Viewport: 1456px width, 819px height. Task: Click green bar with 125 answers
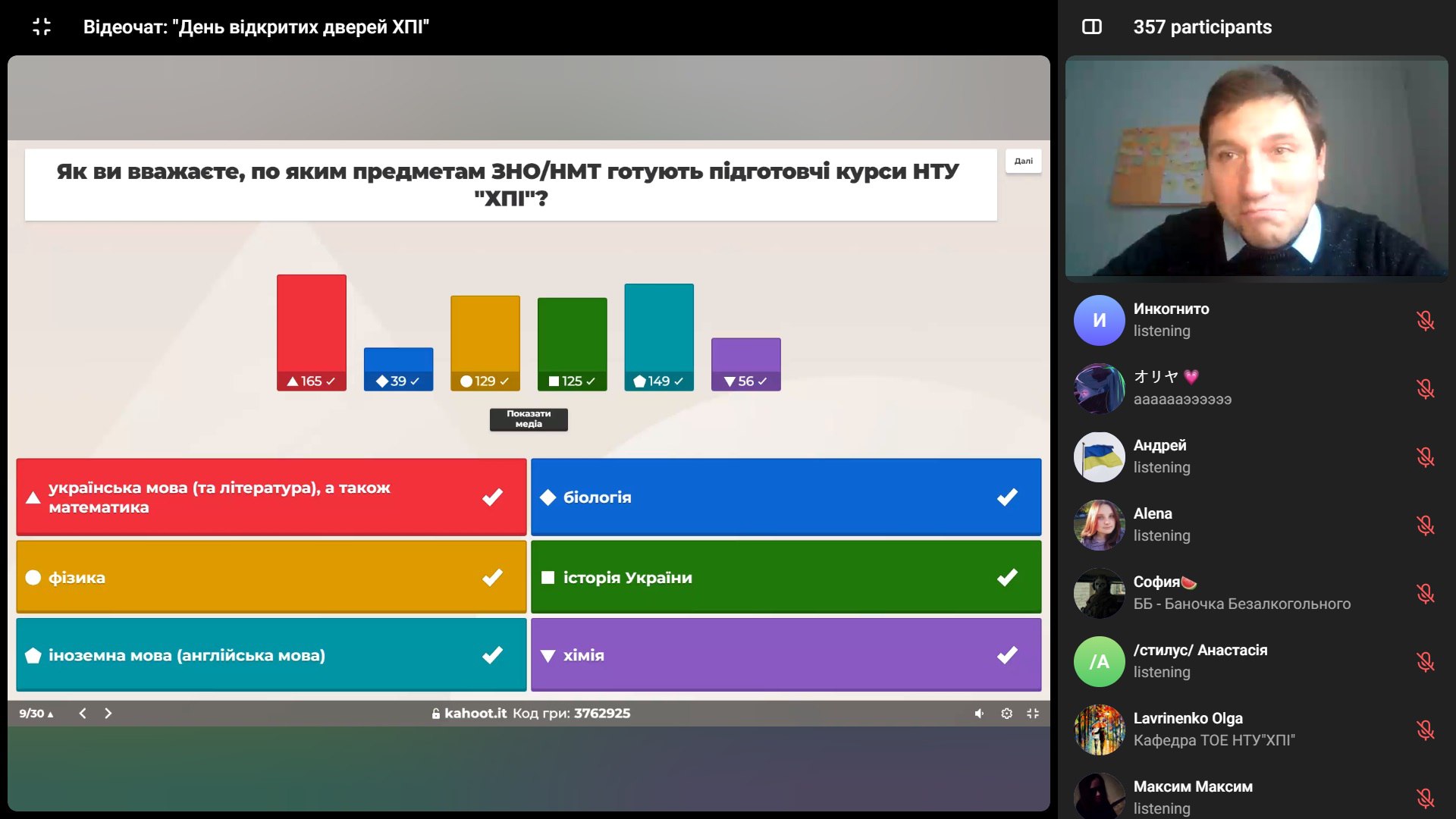click(x=573, y=344)
